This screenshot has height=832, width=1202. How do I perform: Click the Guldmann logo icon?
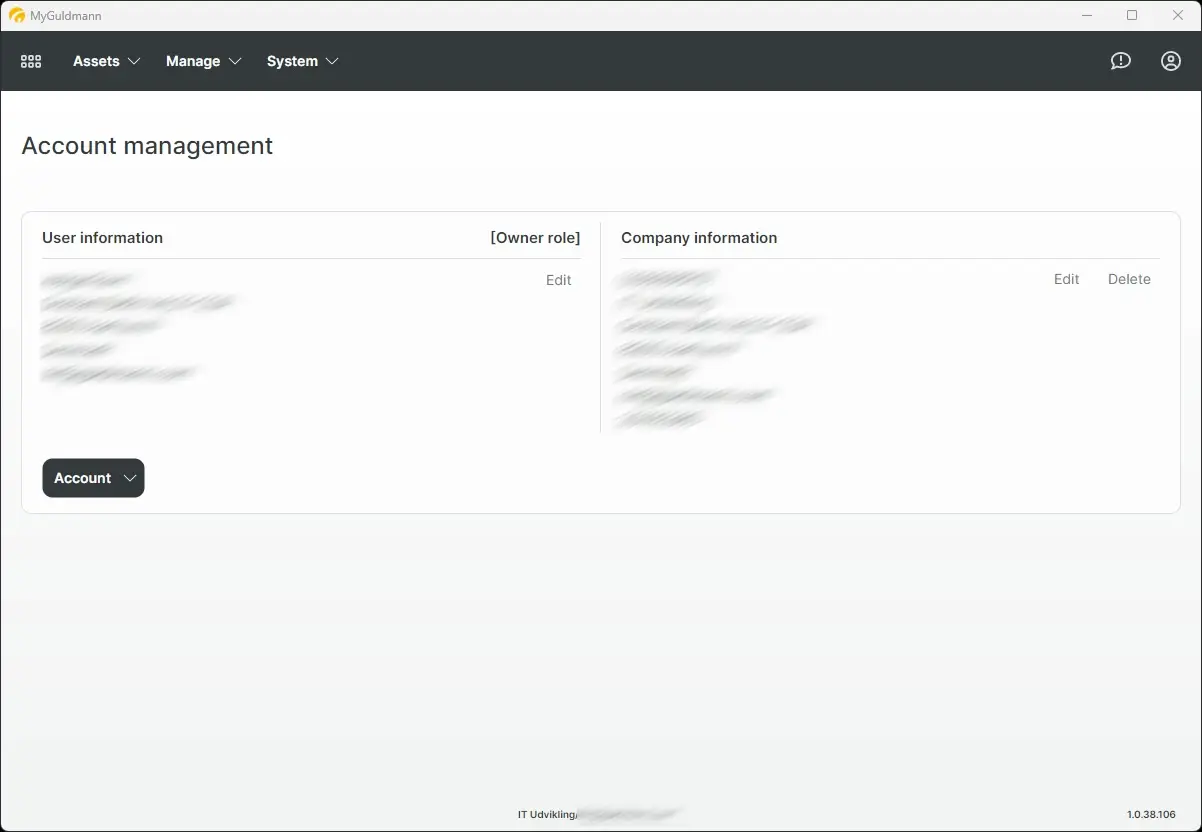(17, 15)
